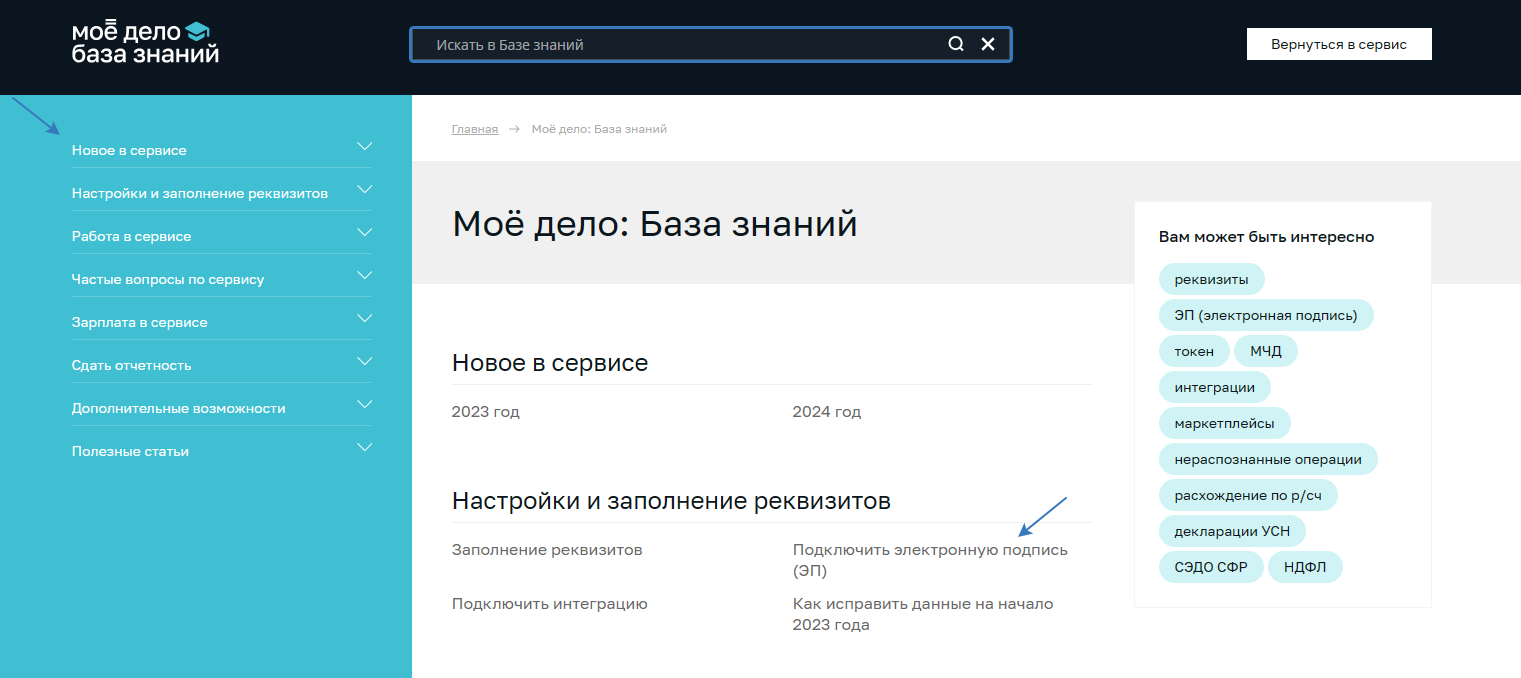Select the ЭП (электронная подпись) tag
The height and width of the screenshot is (678, 1521).
[1266, 315]
